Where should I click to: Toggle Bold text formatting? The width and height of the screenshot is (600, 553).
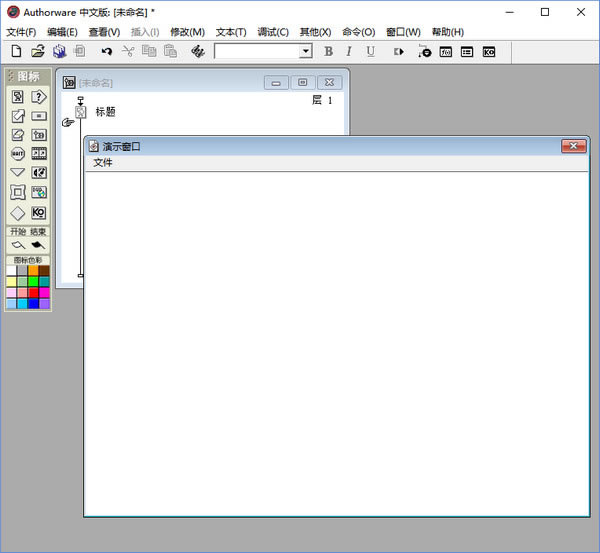pos(328,51)
